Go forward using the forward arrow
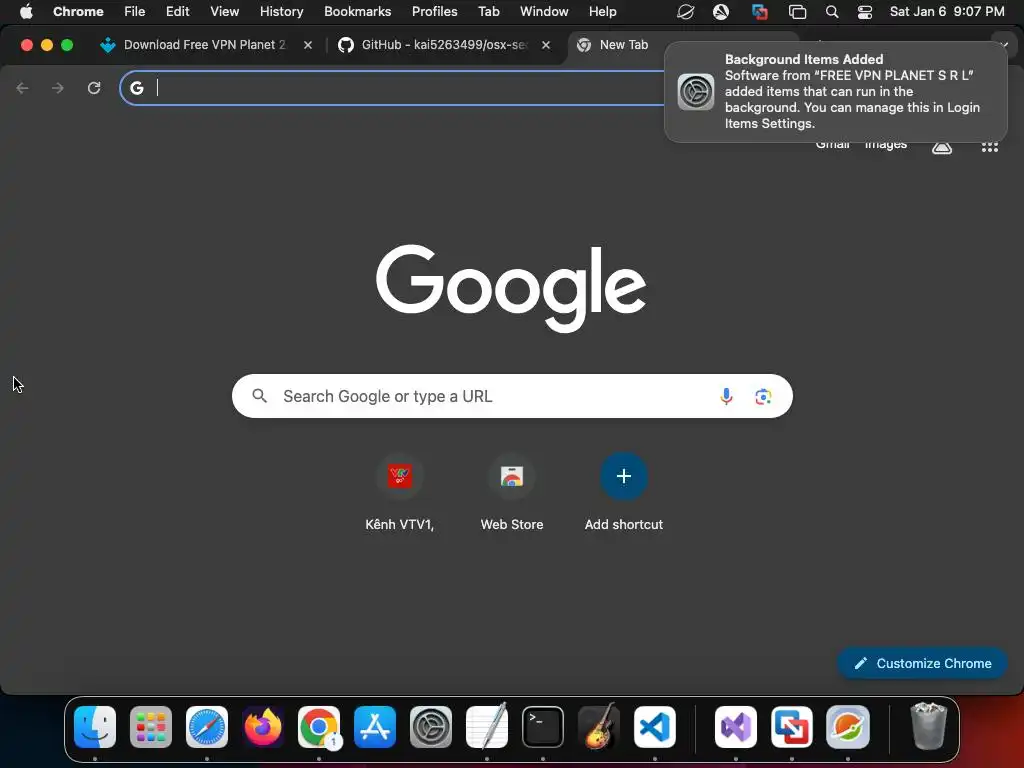 [58, 88]
